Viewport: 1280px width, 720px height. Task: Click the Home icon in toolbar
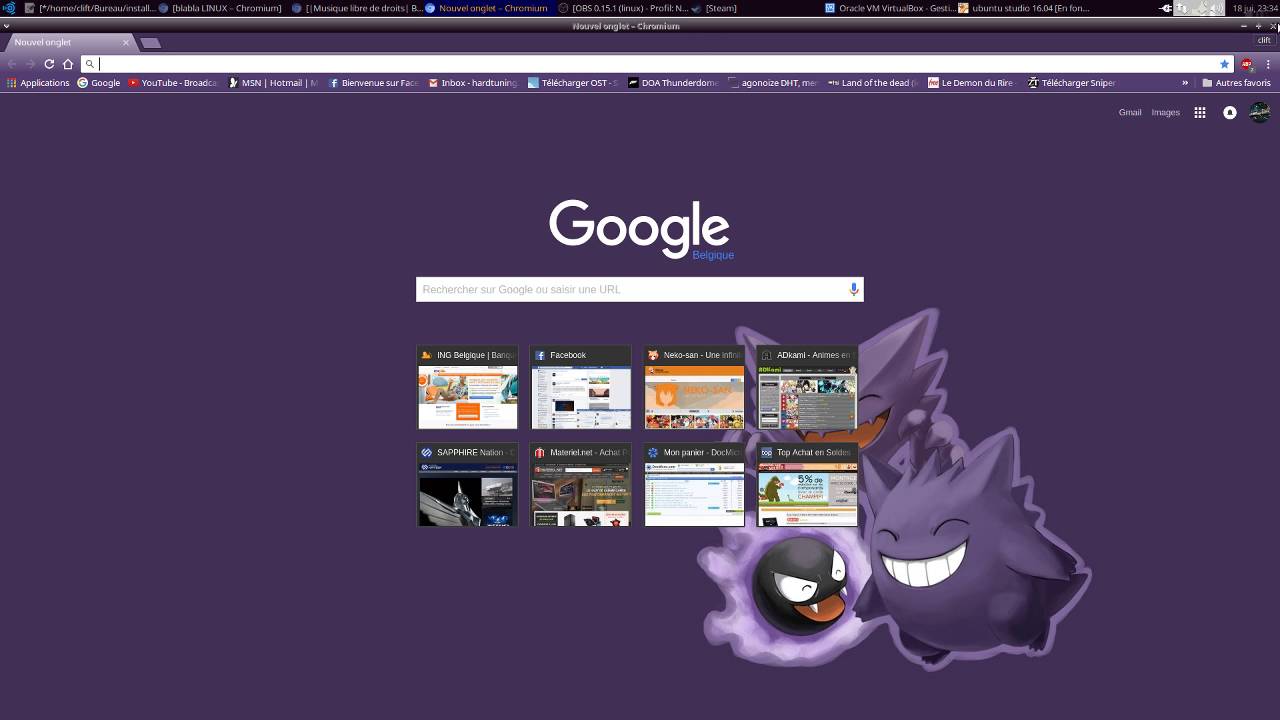[x=68, y=64]
